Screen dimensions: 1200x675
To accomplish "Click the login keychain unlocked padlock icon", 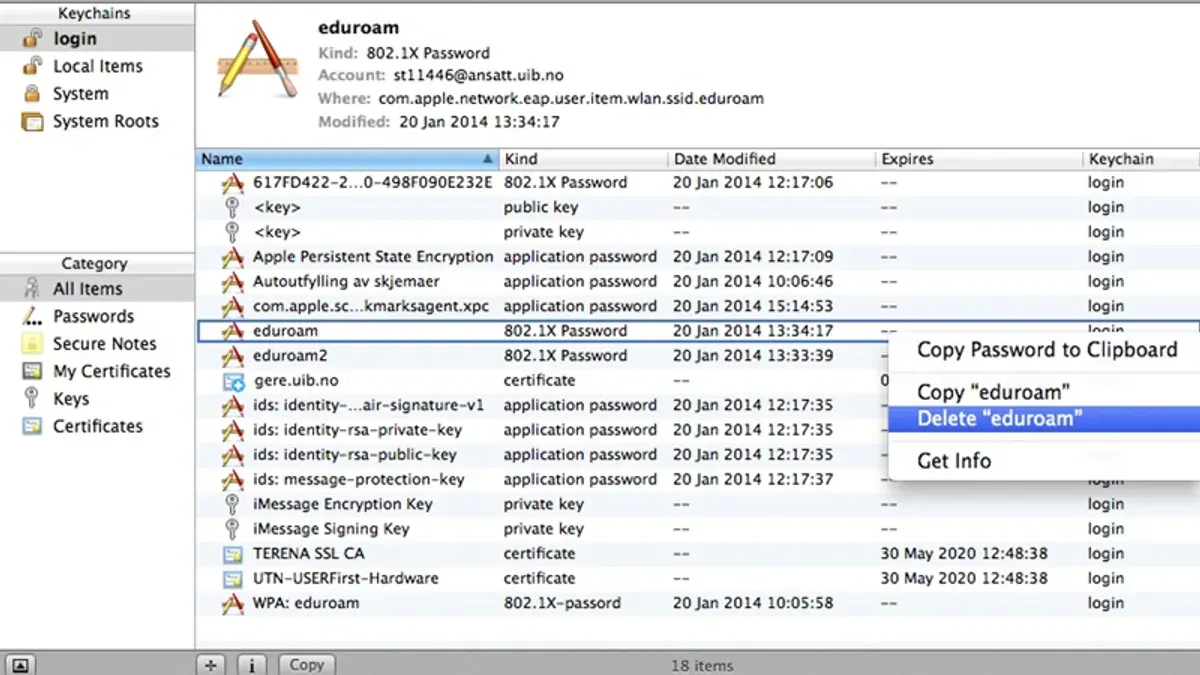I will point(32,38).
